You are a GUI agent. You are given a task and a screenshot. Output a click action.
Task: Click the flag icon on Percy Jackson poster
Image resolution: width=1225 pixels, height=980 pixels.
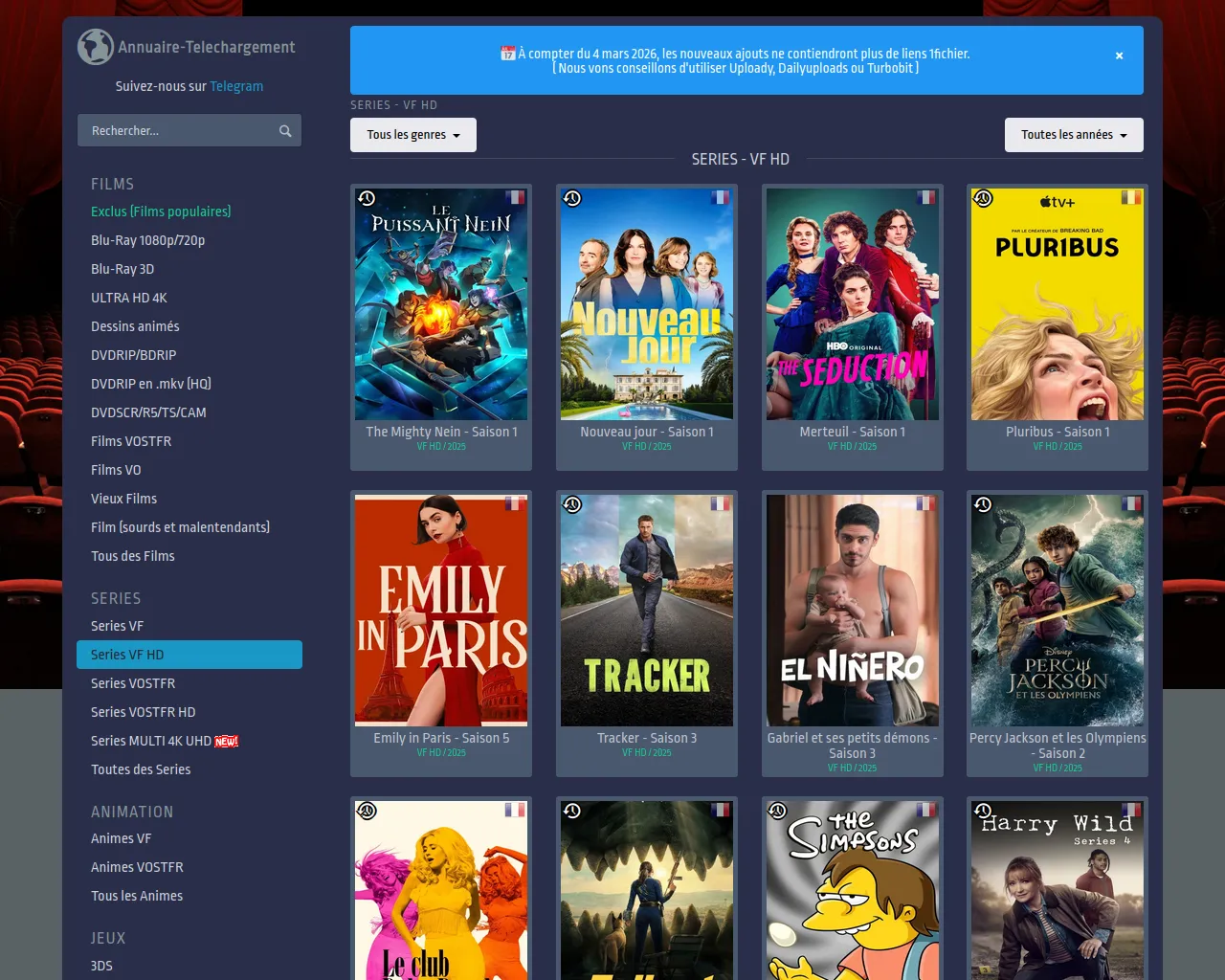[1131, 503]
